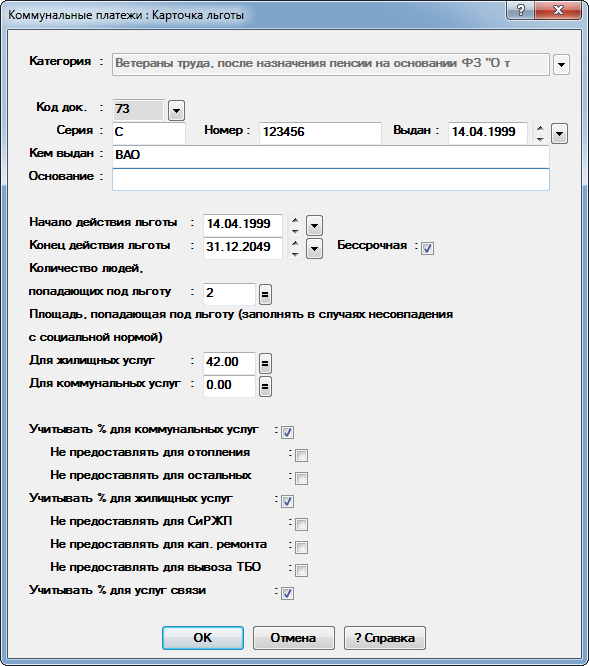Open the Категория dropdown list
589x666 pixels.
pyautogui.click(x=561, y=65)
